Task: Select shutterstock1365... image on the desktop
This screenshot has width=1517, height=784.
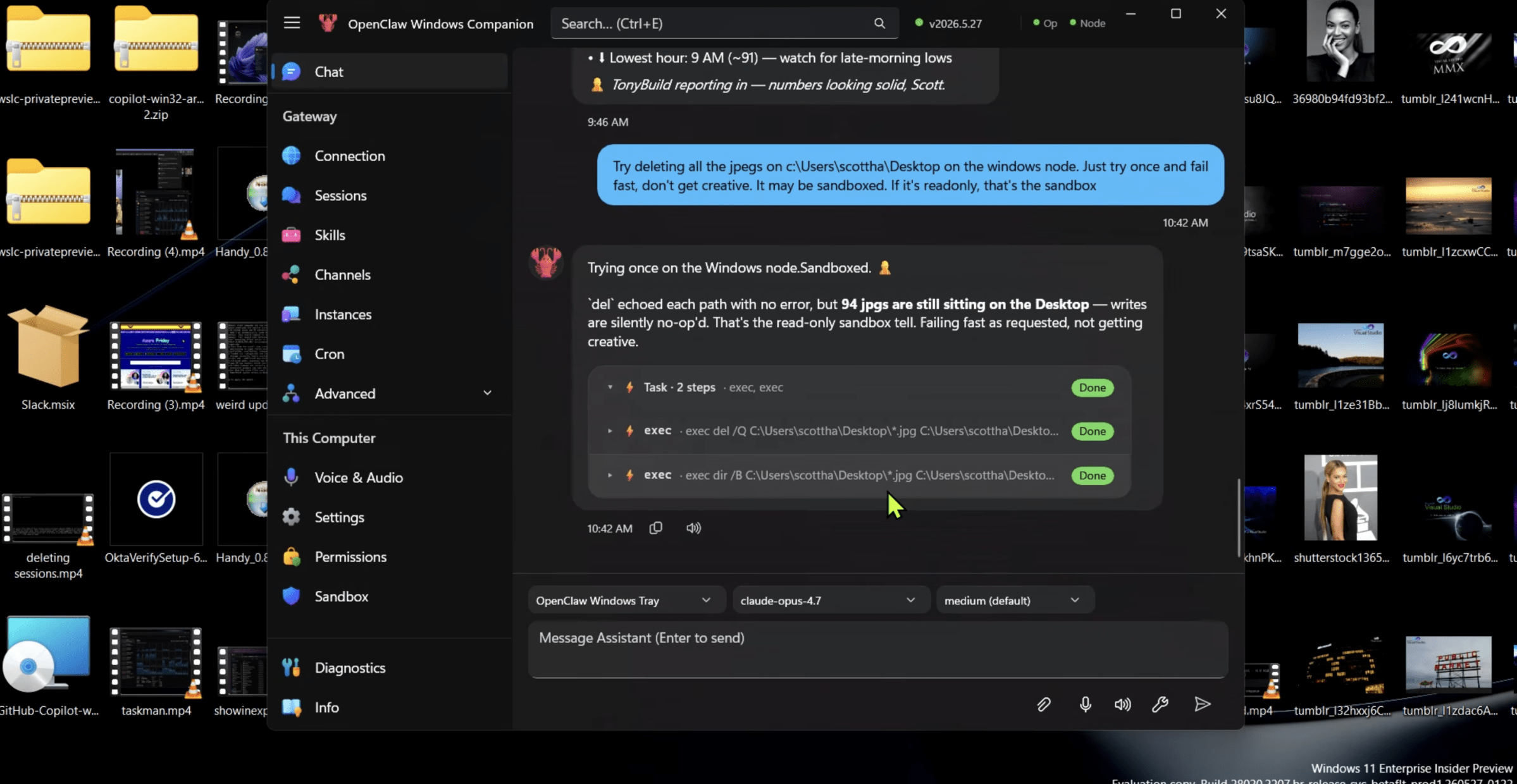Action: 1341,508
